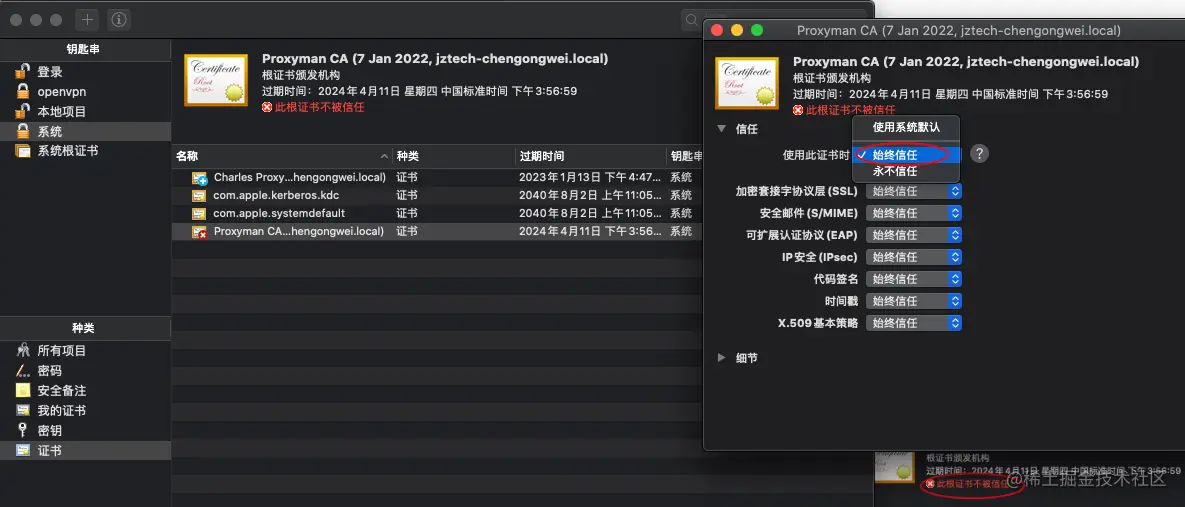Open the 时间戳 trust dropdown
Viewport: 1185px width, 507px height.
click(x=914, y=301)
